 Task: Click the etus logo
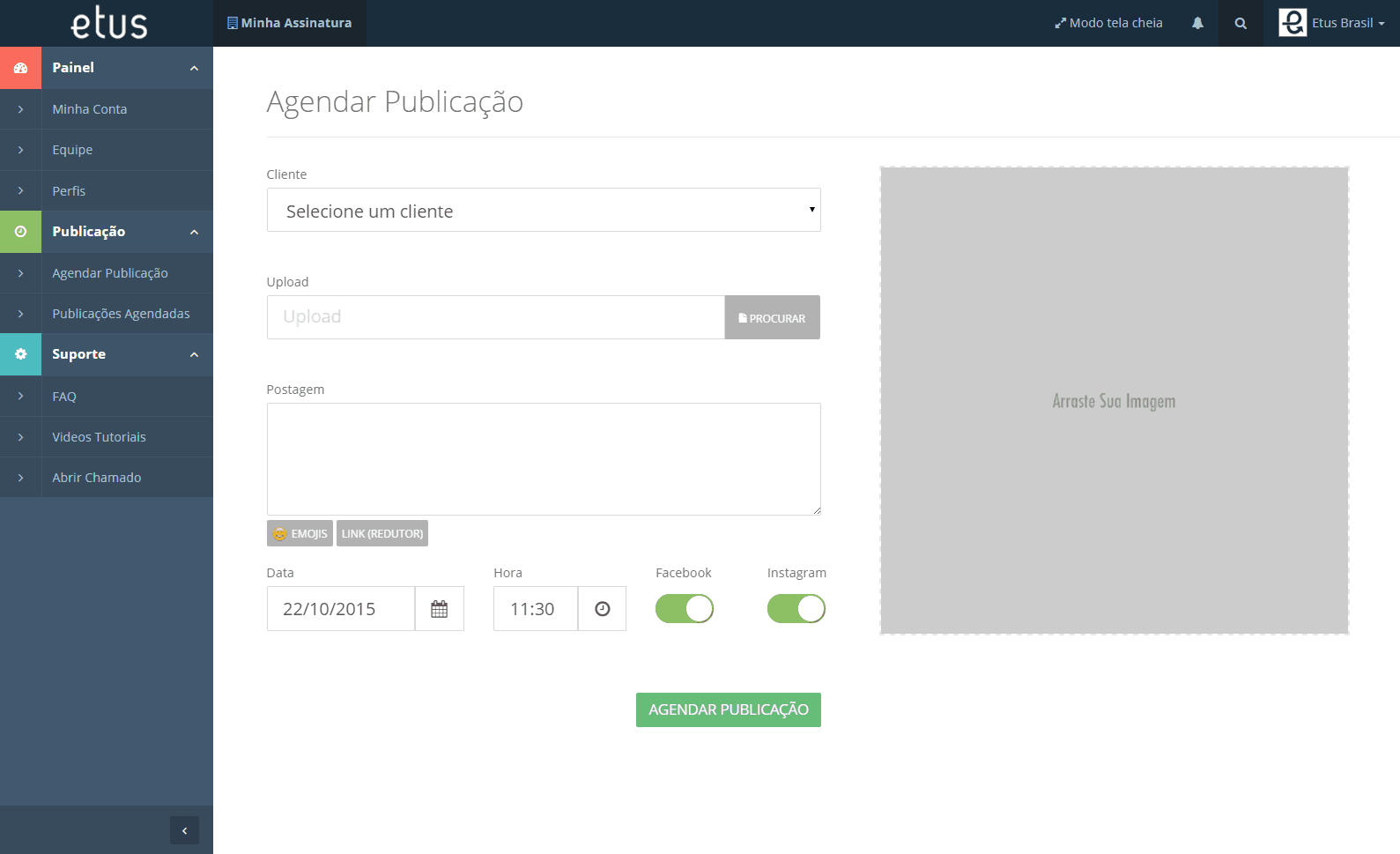pyautogui.click(x=109, y=23)
